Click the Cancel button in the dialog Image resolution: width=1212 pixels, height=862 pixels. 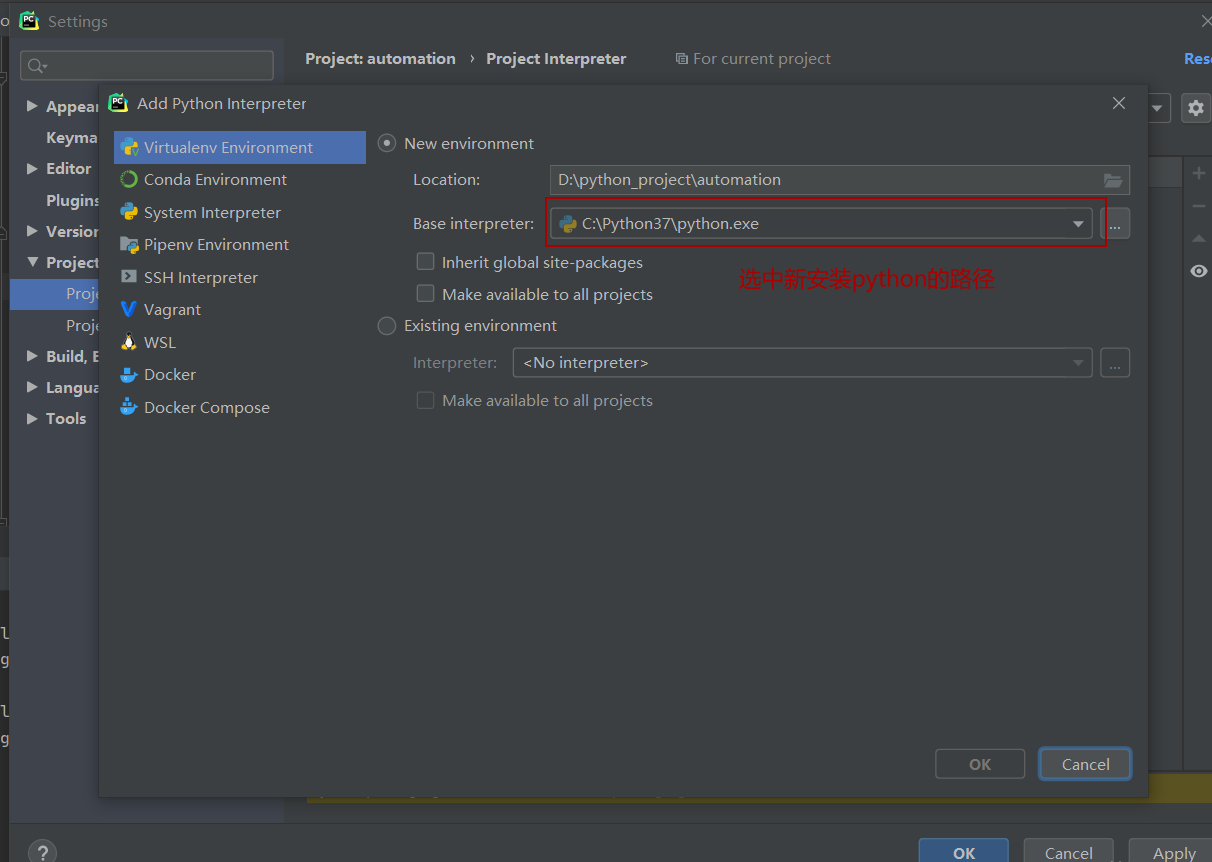pos(1084,763)
